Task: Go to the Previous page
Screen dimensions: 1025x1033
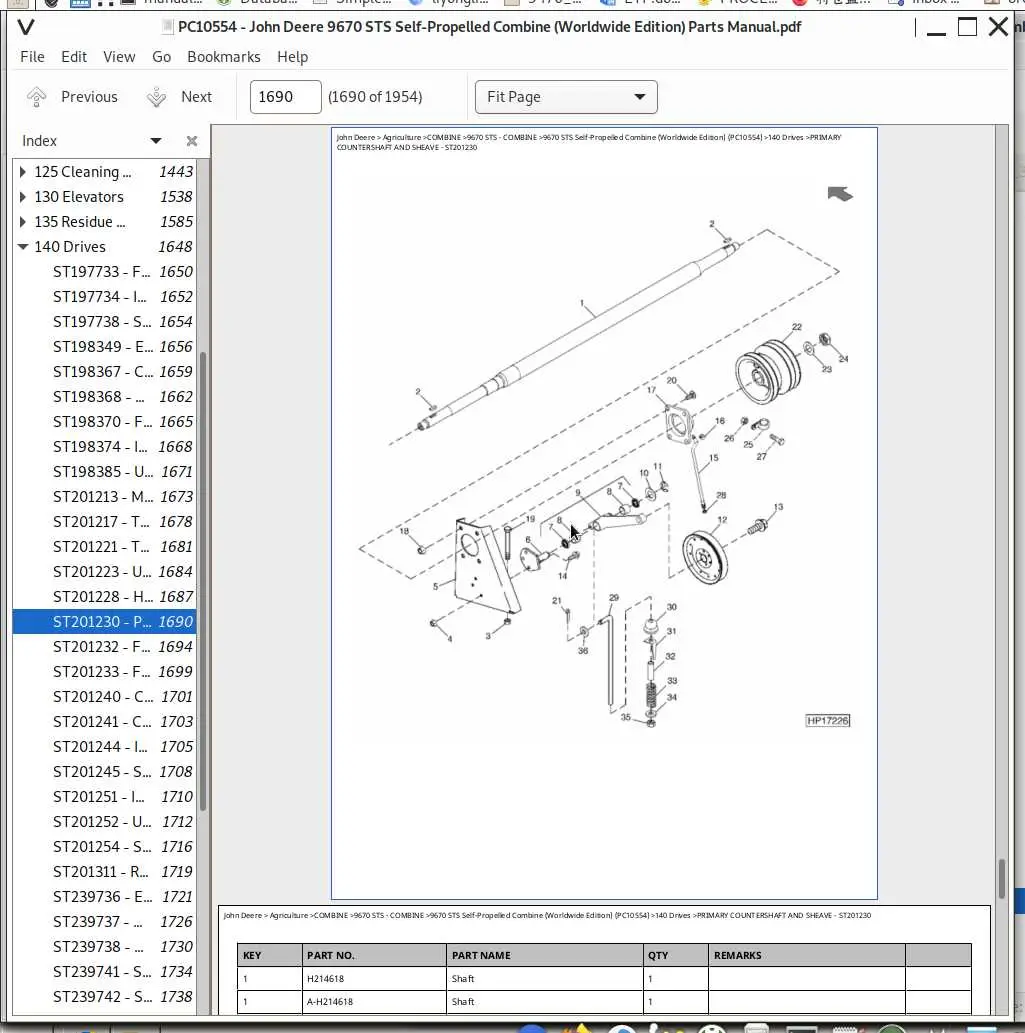Action: pyautogui.click(x=72, y=97)
